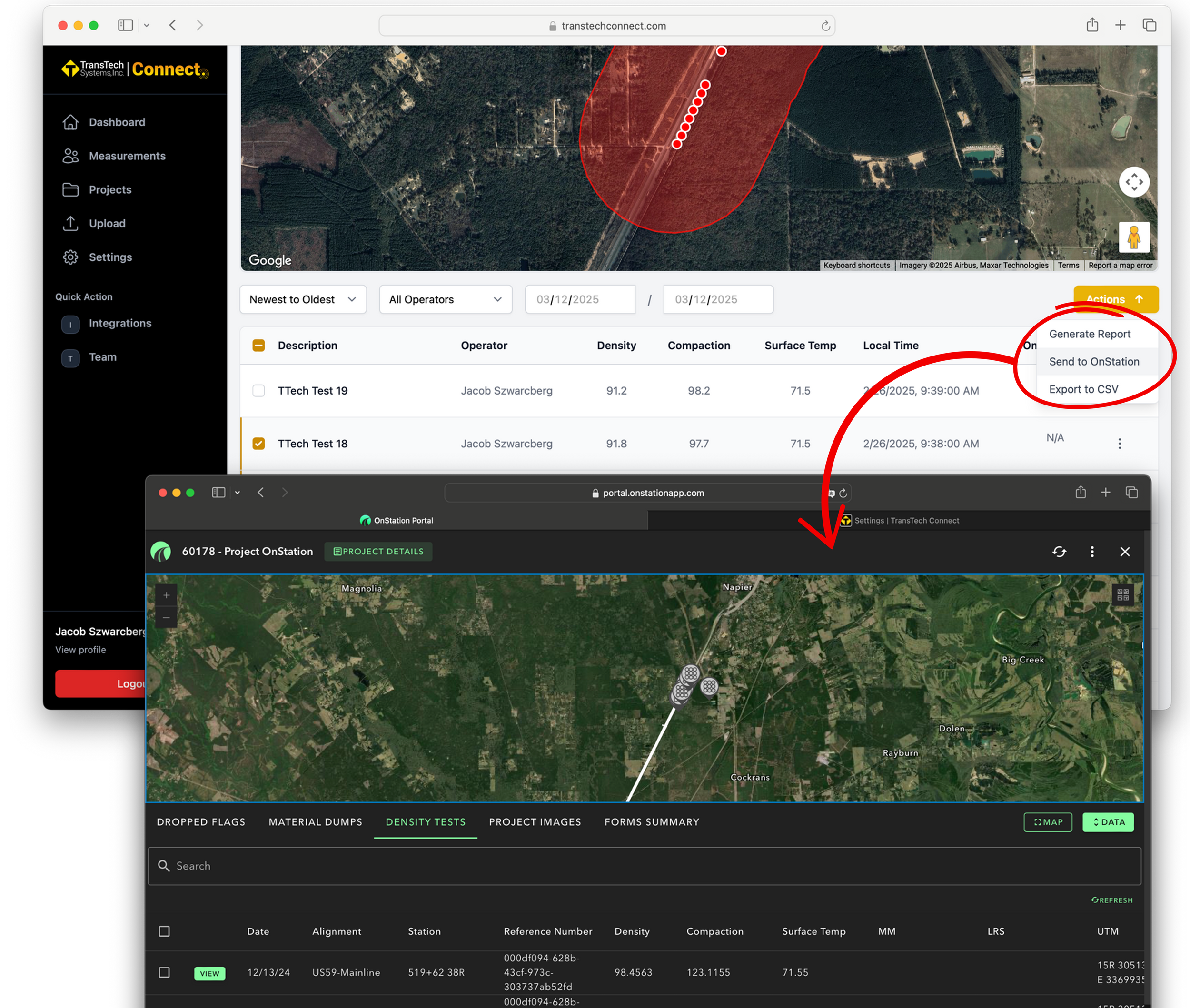
Task: Toggle sidebar in TransTech browser window
Action: click(125, 25)
